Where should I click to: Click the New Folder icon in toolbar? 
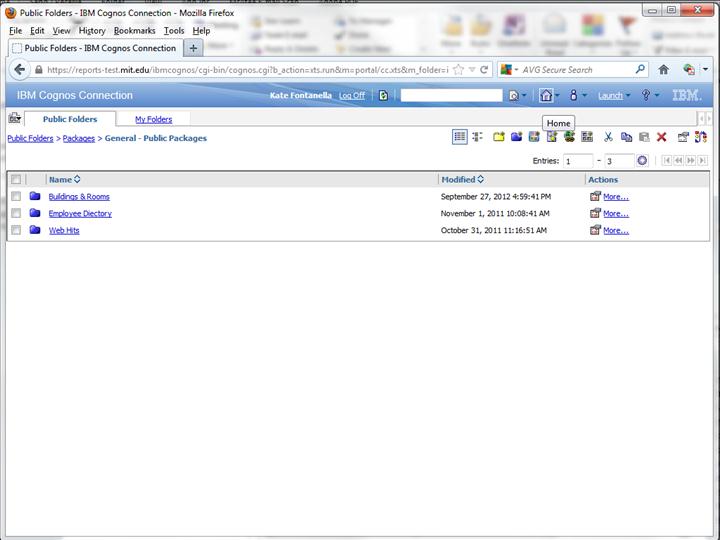498,137
